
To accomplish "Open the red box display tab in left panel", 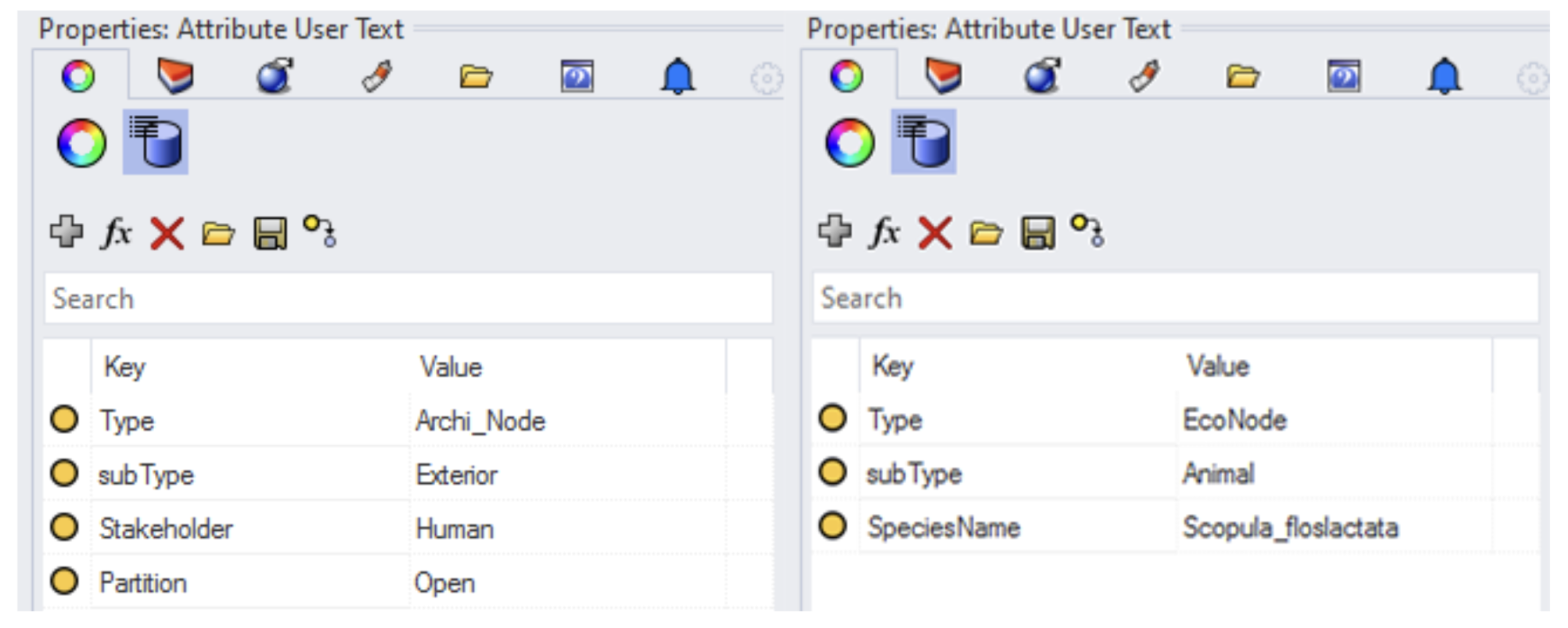I will 175,77.
